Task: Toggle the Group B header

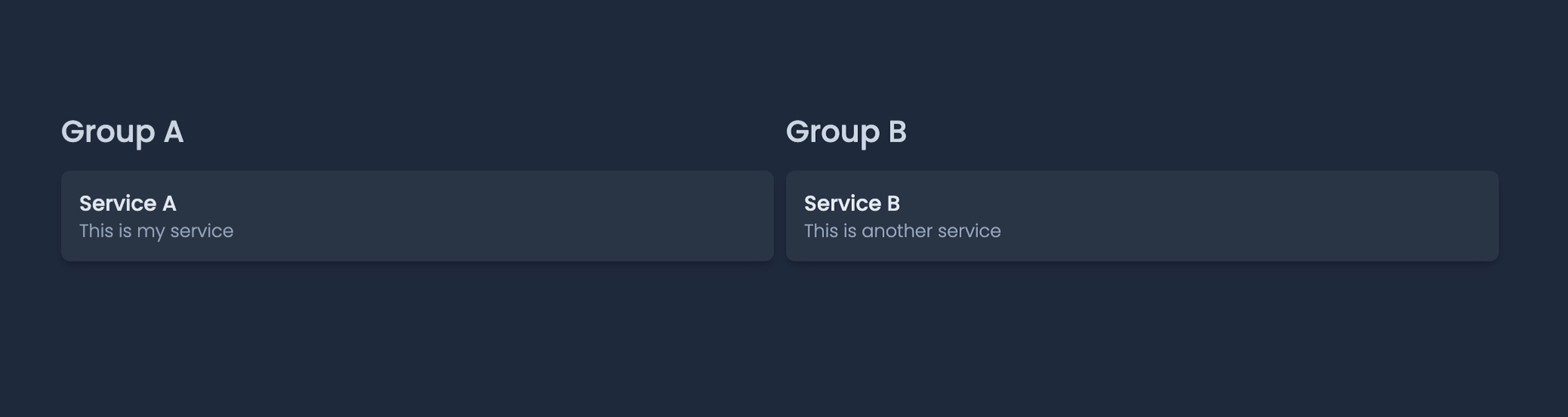Action: [846, 132]
